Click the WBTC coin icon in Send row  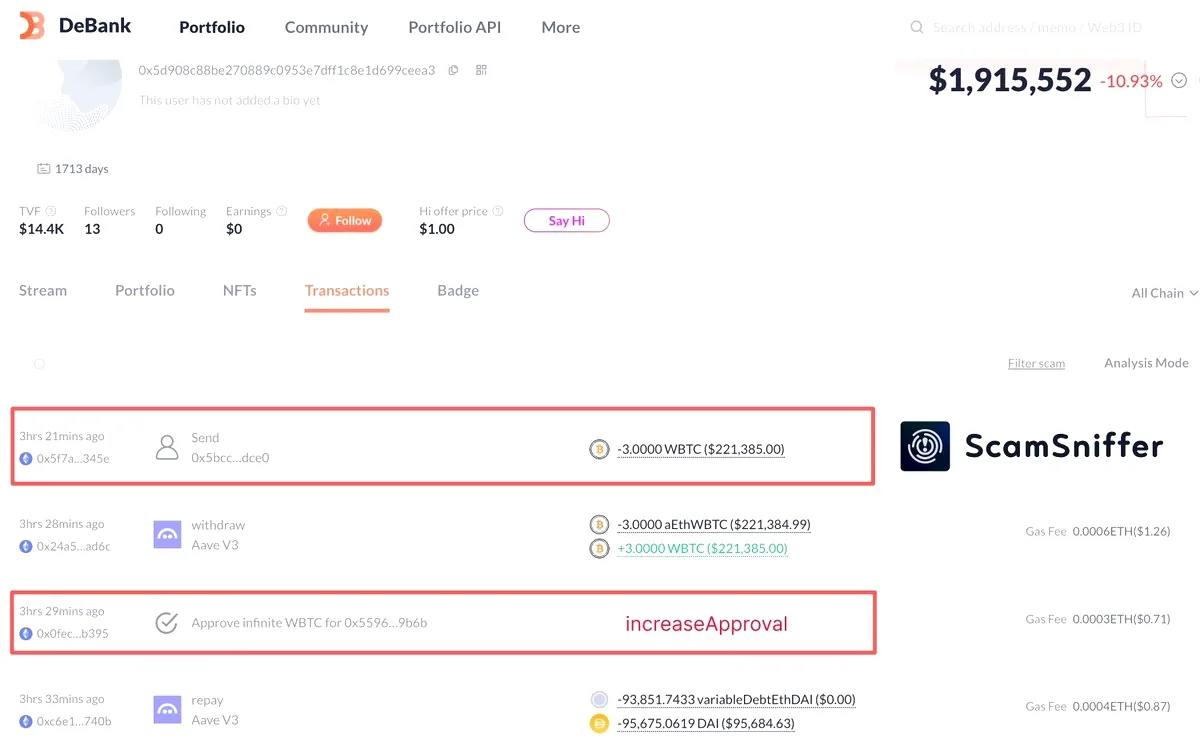coord(599,450)
